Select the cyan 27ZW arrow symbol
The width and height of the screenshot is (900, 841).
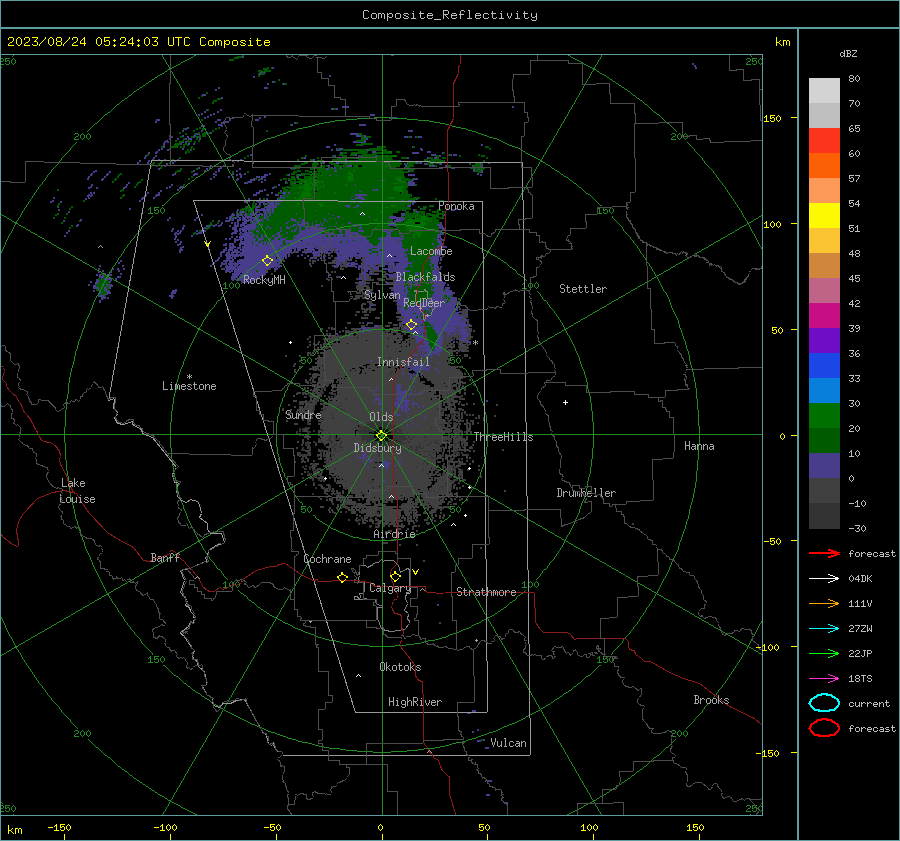click(x=824, y=629)
